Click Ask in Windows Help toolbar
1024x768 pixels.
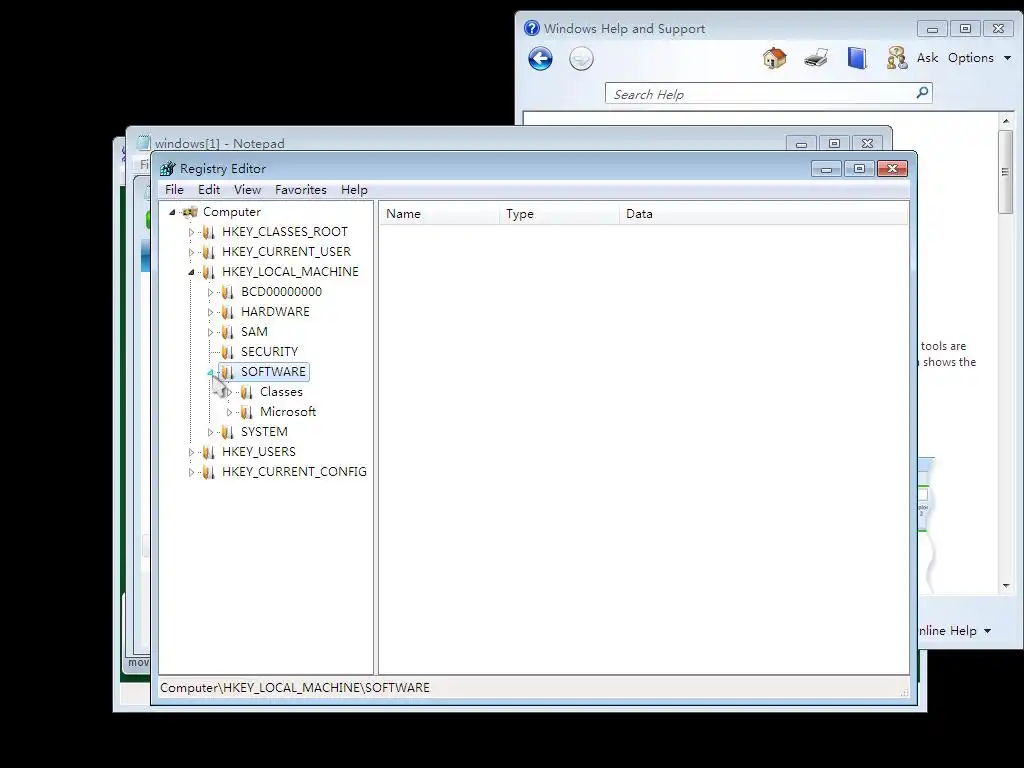pos(927,58)
